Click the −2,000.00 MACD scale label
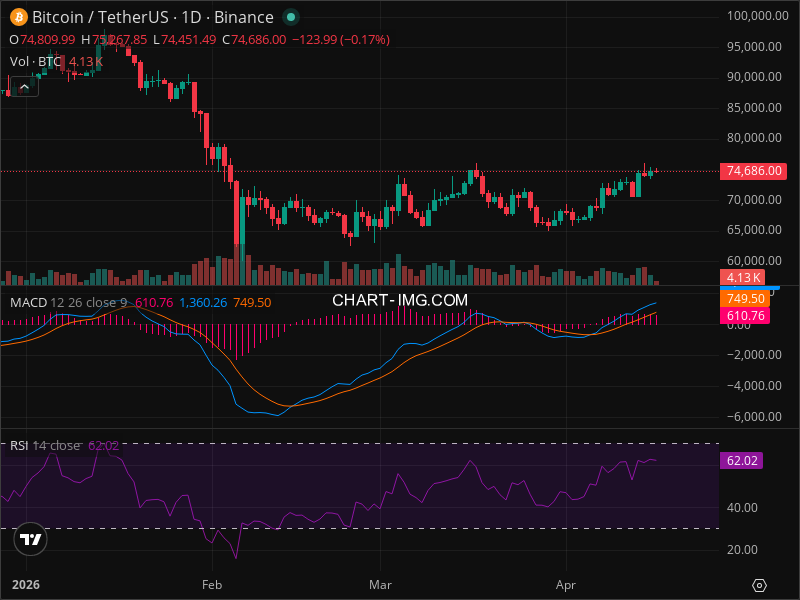 click(754, 355)
